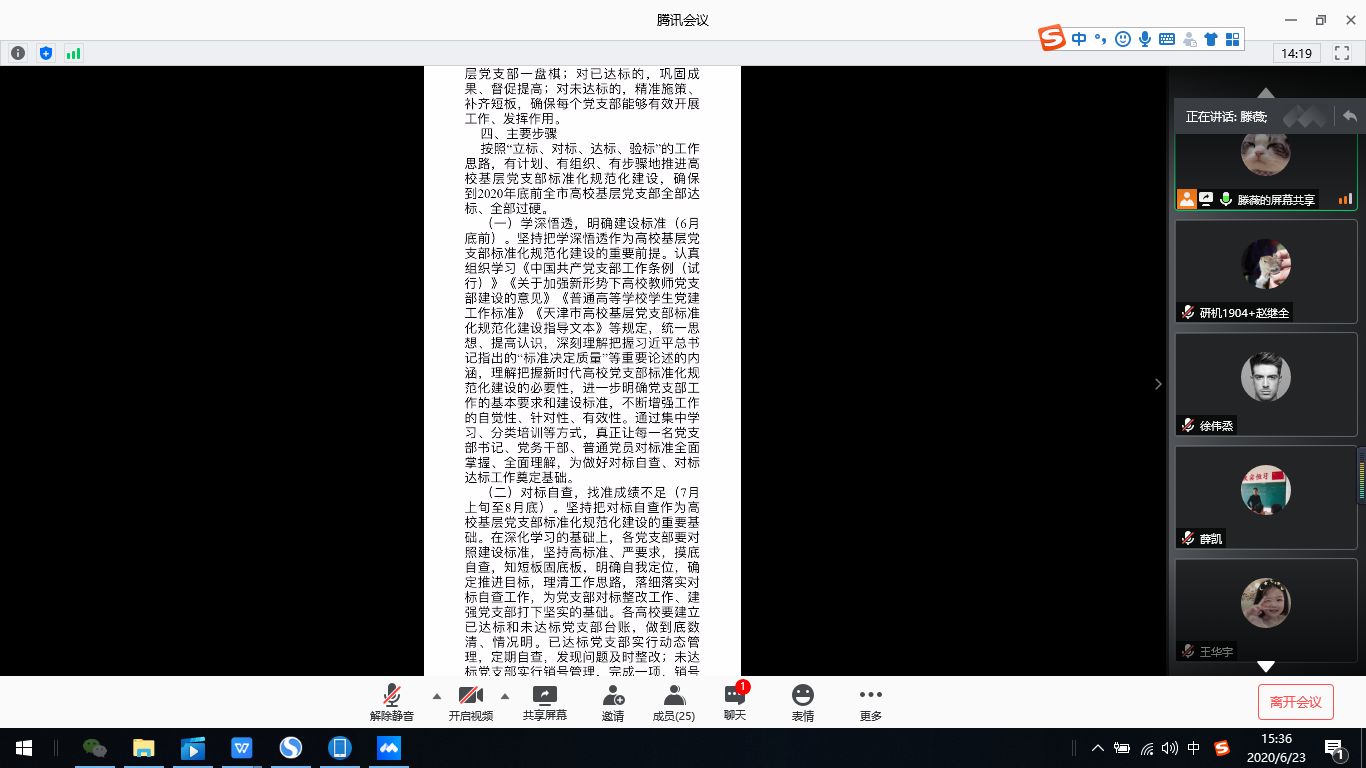The image size is (1366, 768).
Task: Open video options arrow beside 开启视频
Action: tap(504, 696)
